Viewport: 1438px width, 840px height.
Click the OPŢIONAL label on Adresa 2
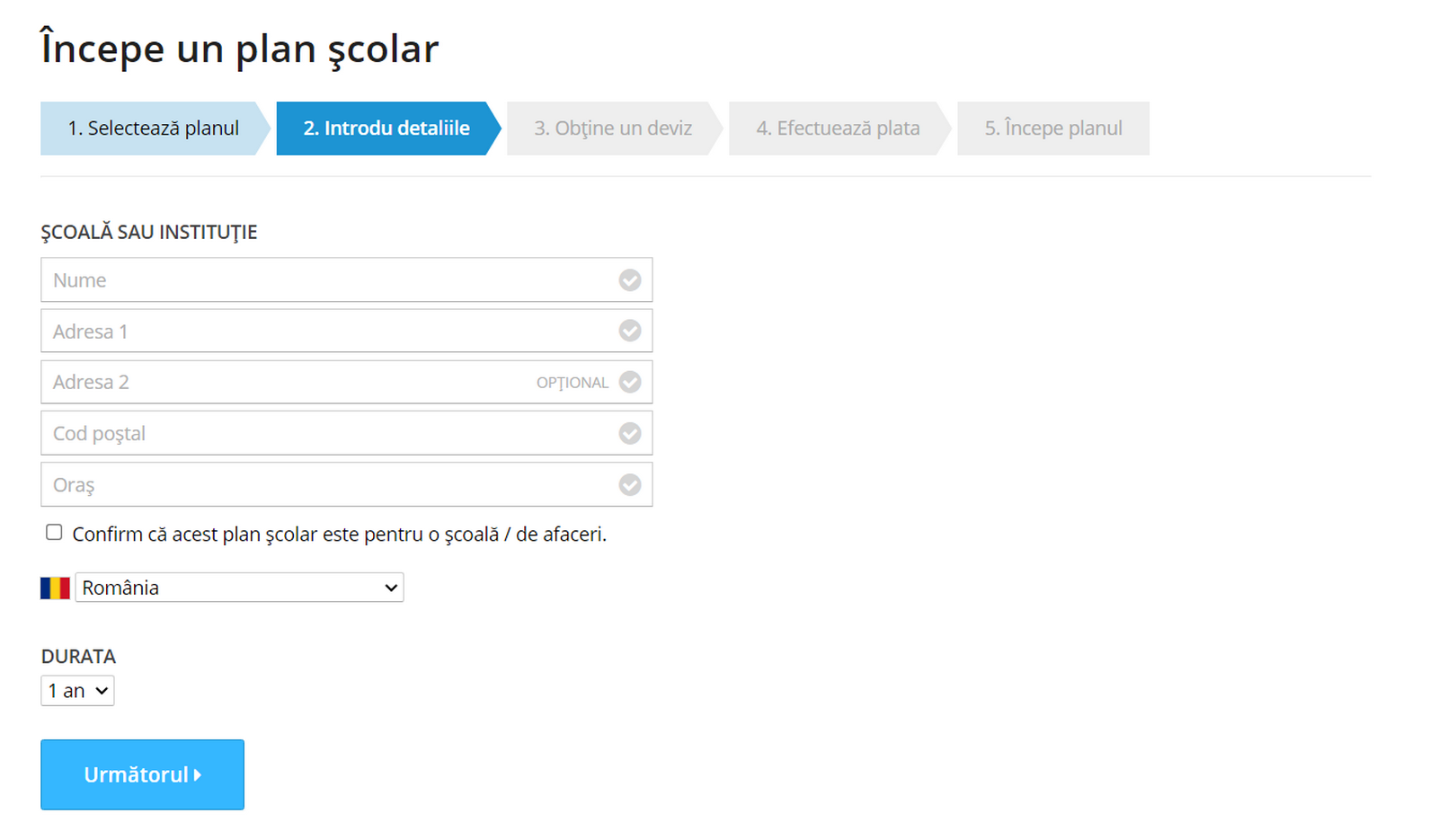point(572,382)
